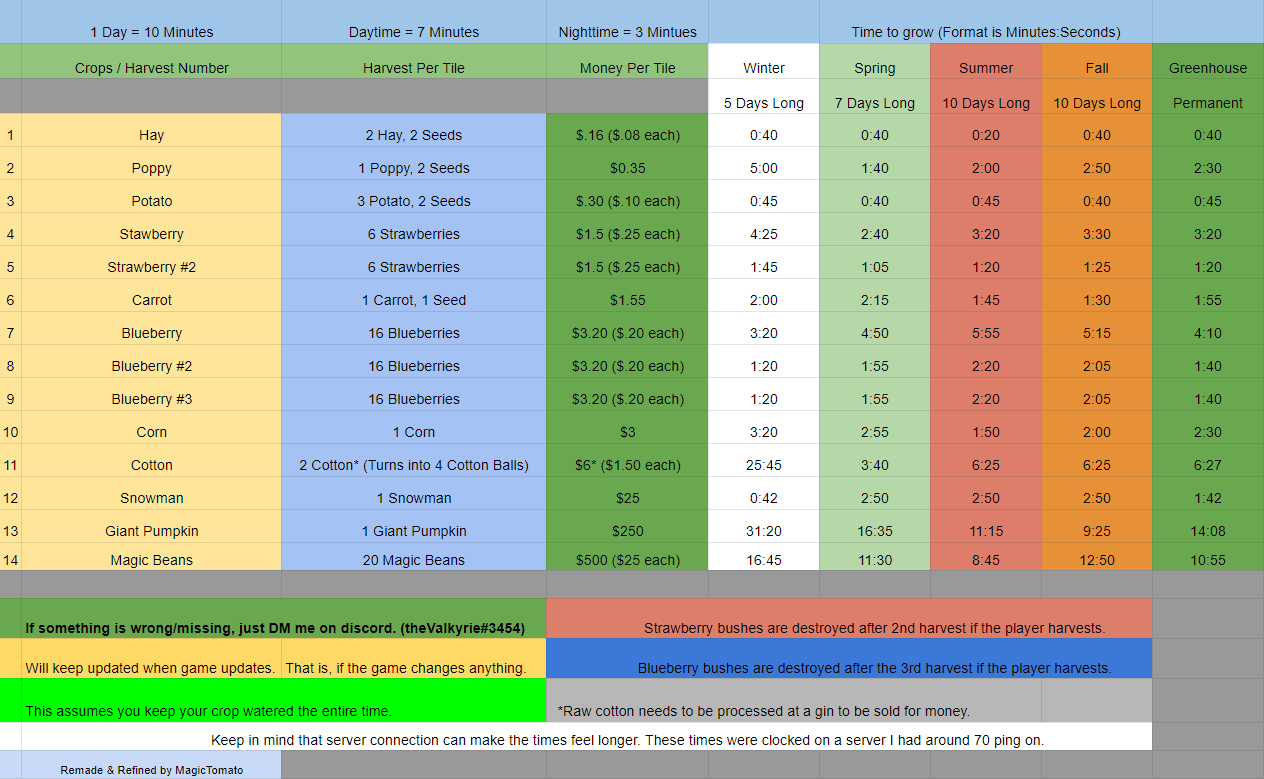This screenshot has width=1264, height=779.
Task: Select row number 7 in left margin
Action: coord(10,333)
